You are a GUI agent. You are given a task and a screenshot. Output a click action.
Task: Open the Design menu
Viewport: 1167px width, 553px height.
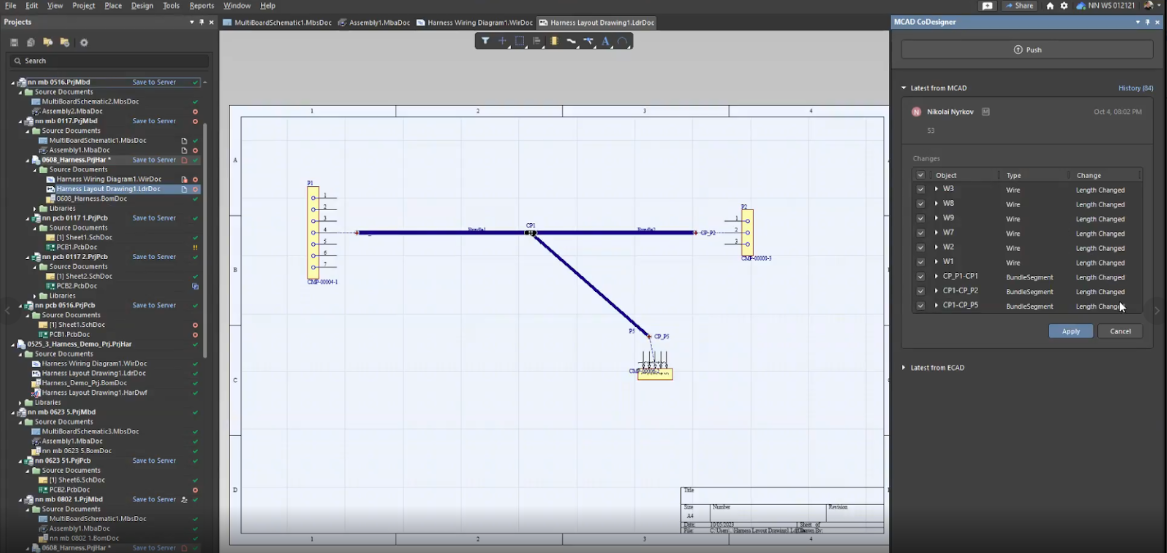coord(142,6)
